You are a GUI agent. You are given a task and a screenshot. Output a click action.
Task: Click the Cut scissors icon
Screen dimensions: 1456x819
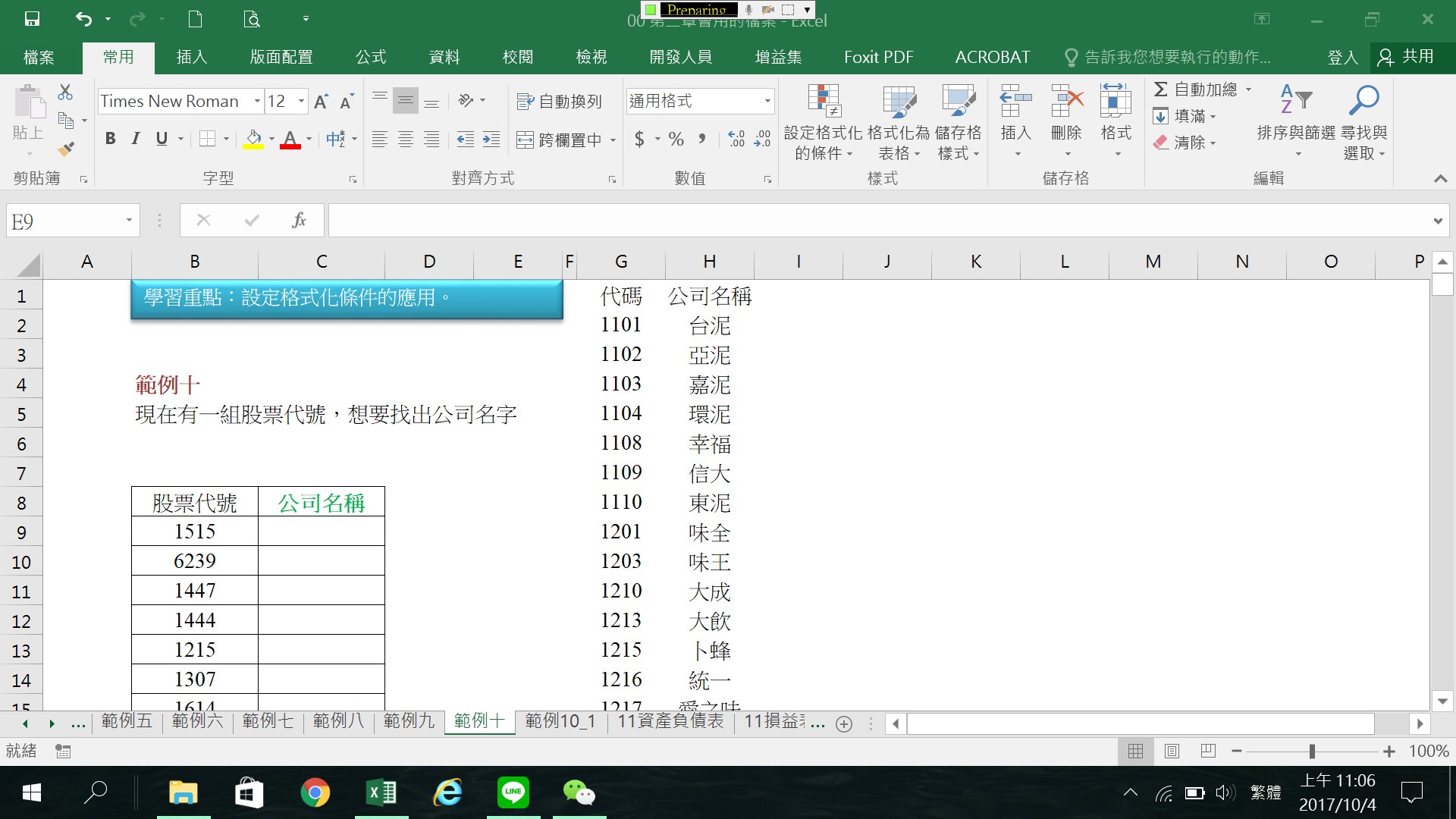click(x=66, y=92)
